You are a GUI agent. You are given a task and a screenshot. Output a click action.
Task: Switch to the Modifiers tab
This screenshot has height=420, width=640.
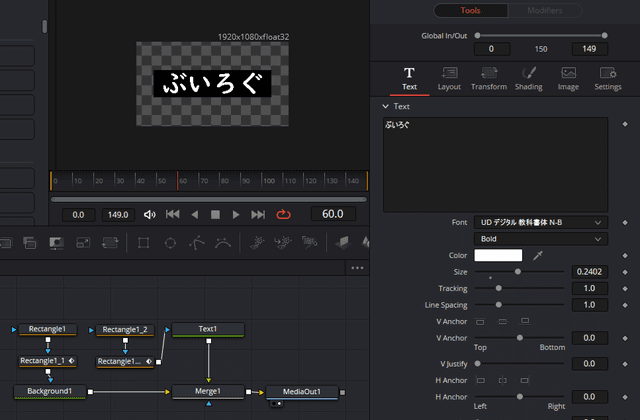point(545,11)
